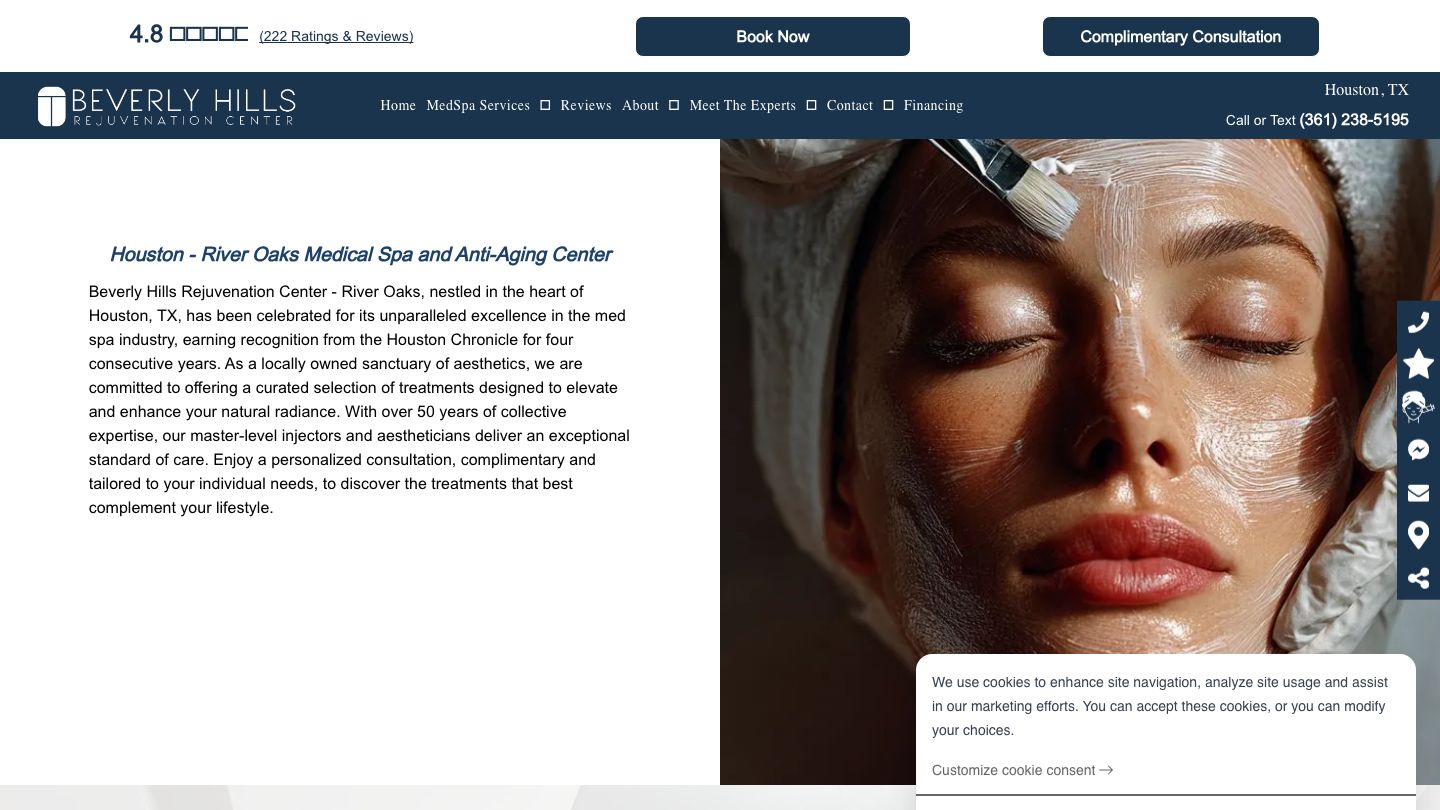Click the email envelope sidebar icon

coord(1418,492)
